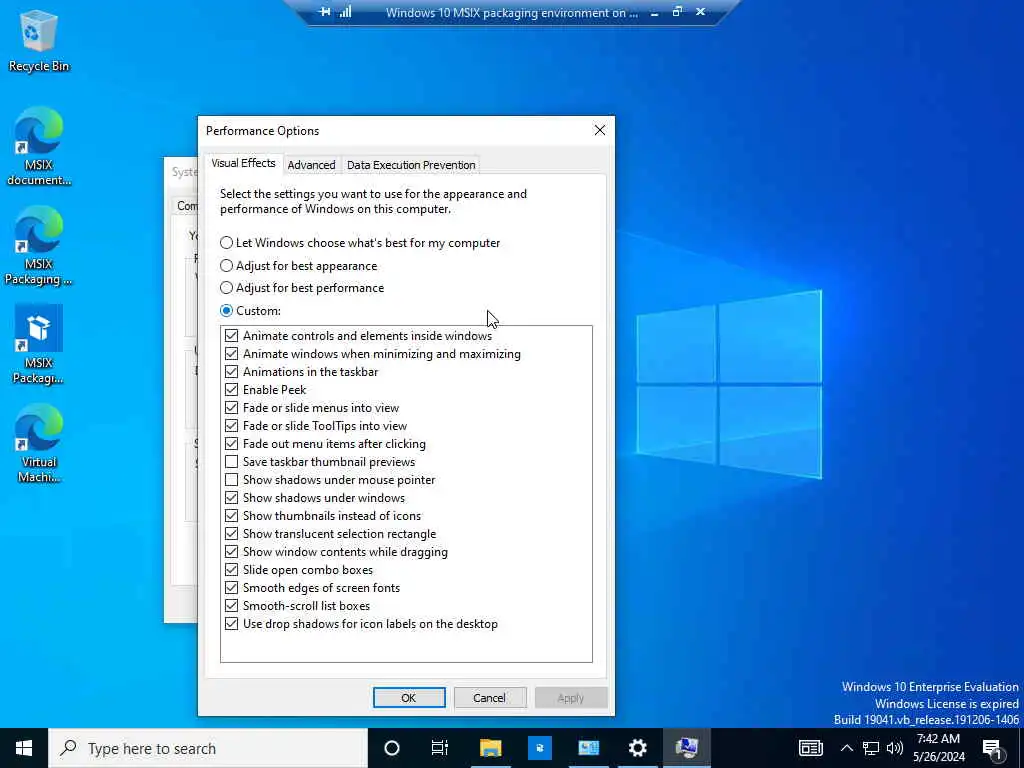Open File Explorer from the taskbar
The image size is (1024, 768).
pyautogui.click(x=490, y=748)
